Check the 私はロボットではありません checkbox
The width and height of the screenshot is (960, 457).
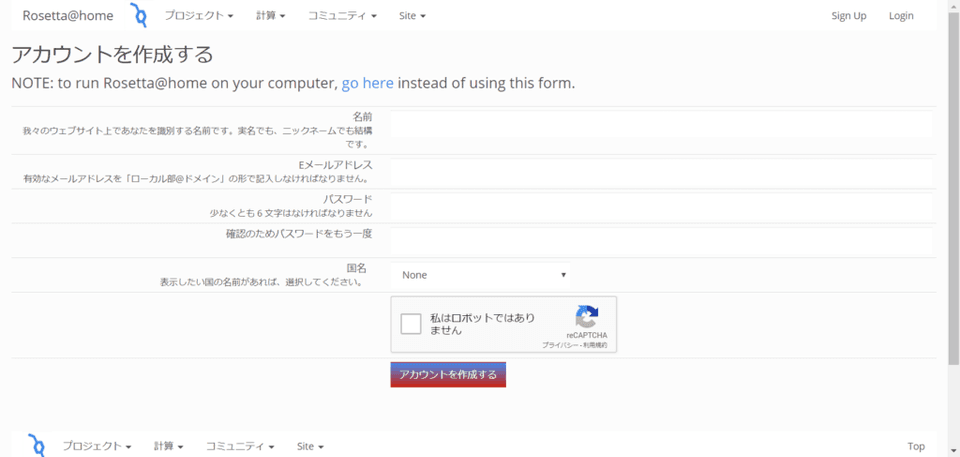[x=410, y=324]
